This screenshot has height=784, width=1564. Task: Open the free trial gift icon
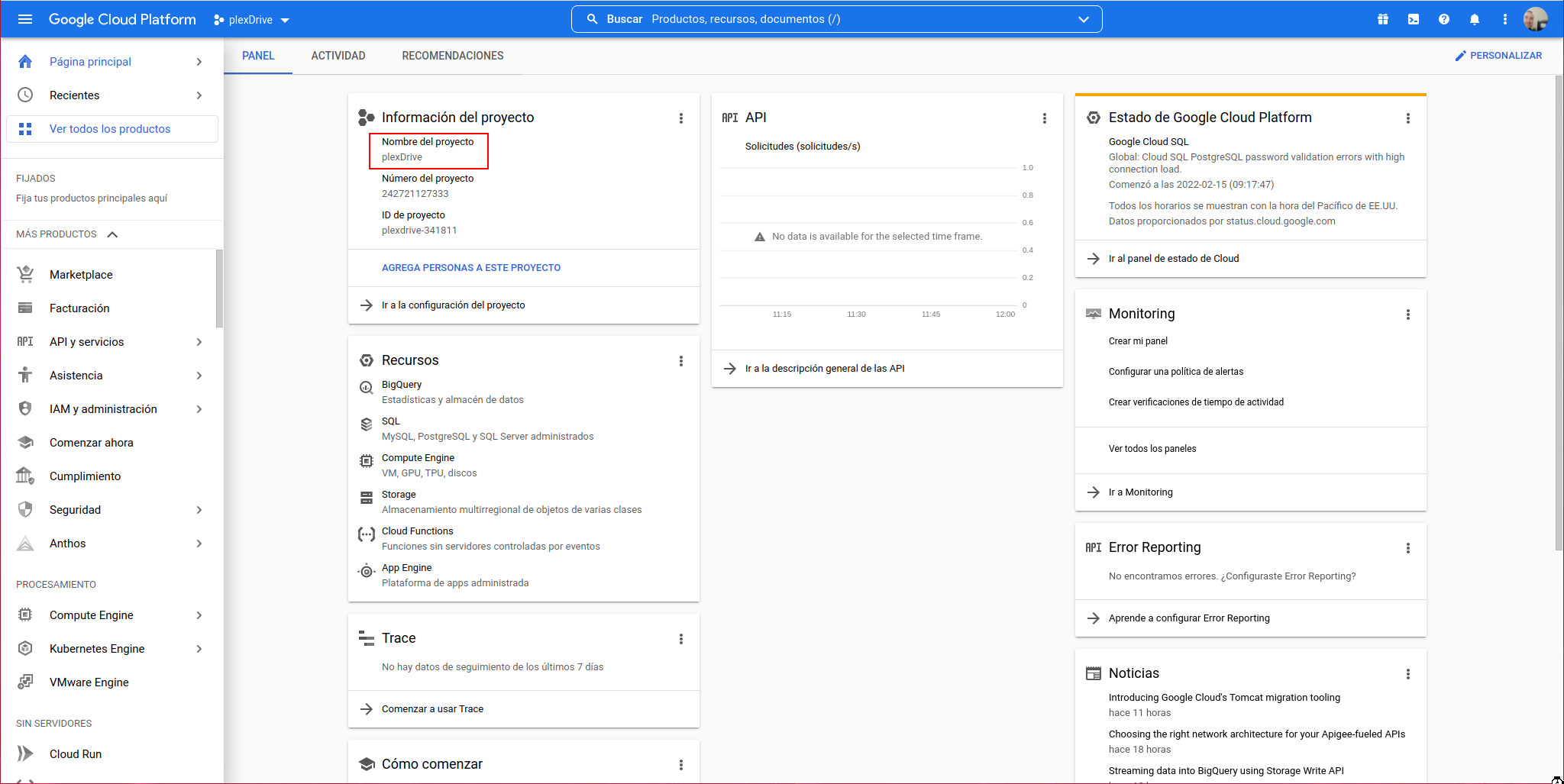coord(1382,19)
